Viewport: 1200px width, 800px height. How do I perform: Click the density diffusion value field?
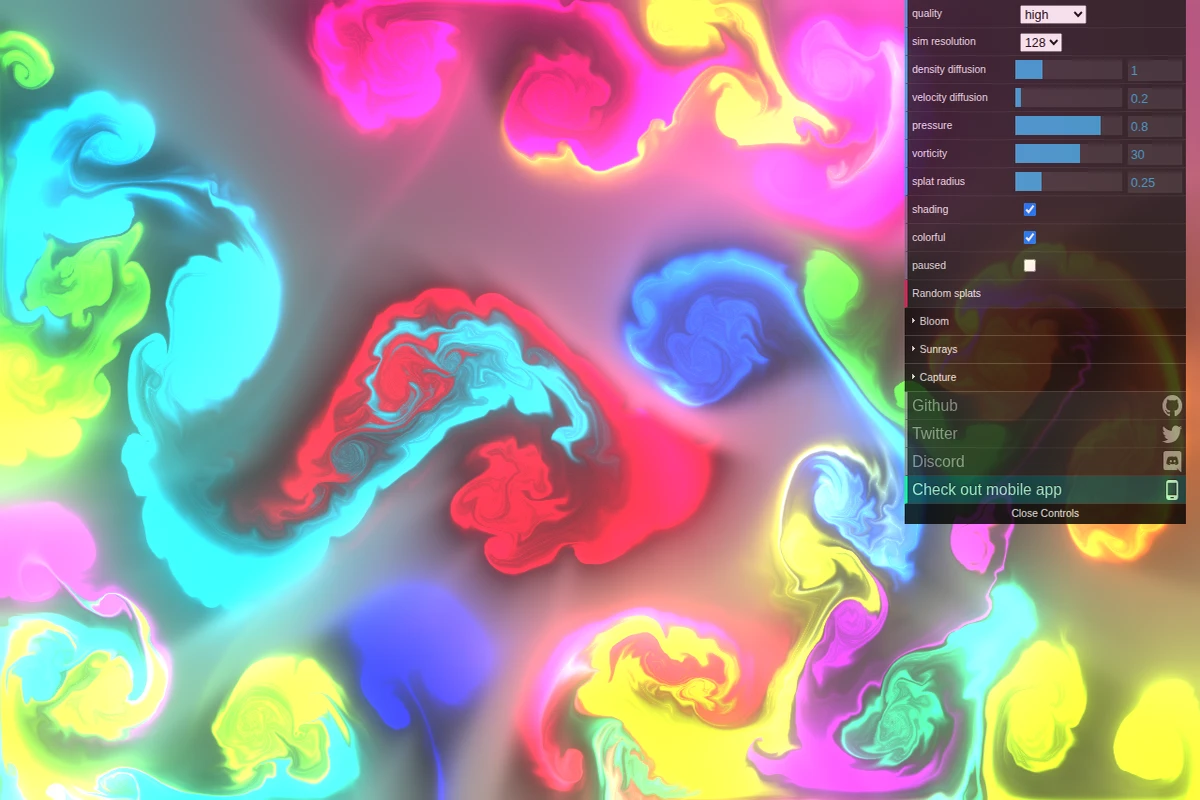[x=1154, y=70]
